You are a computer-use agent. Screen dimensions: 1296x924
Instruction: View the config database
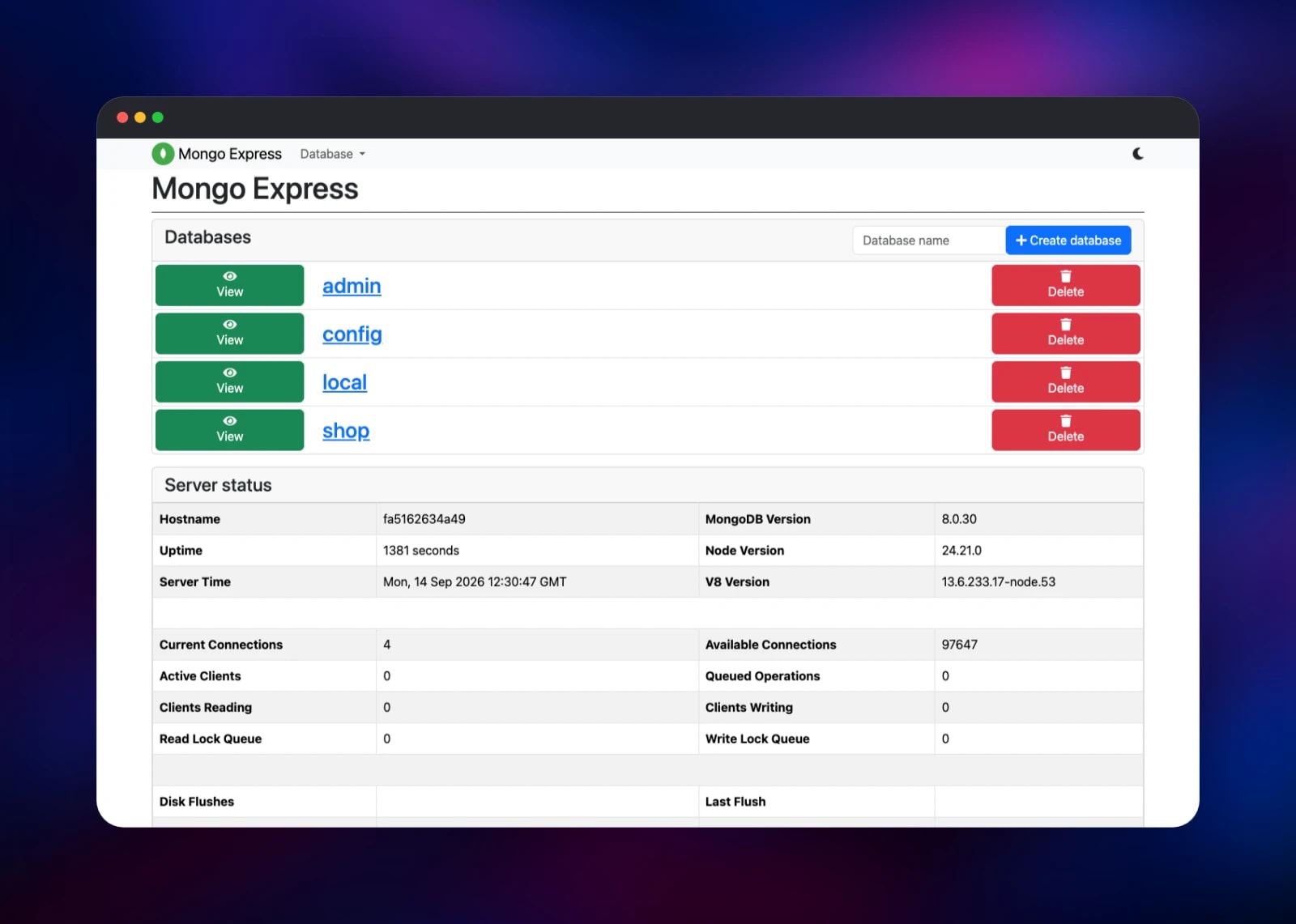coord(230,334)
